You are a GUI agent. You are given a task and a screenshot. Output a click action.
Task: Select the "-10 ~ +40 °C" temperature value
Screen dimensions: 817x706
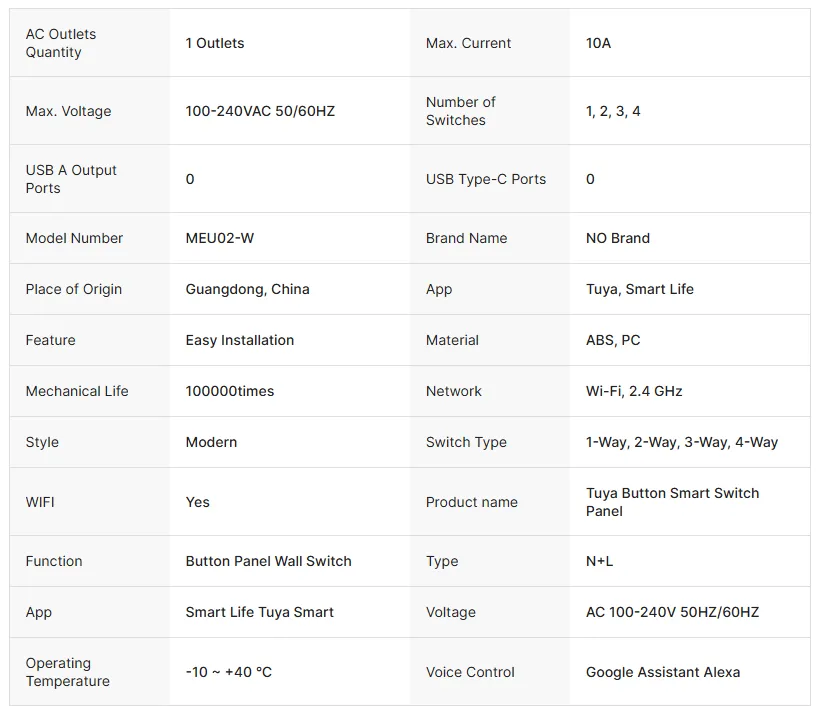pos(229,672)
